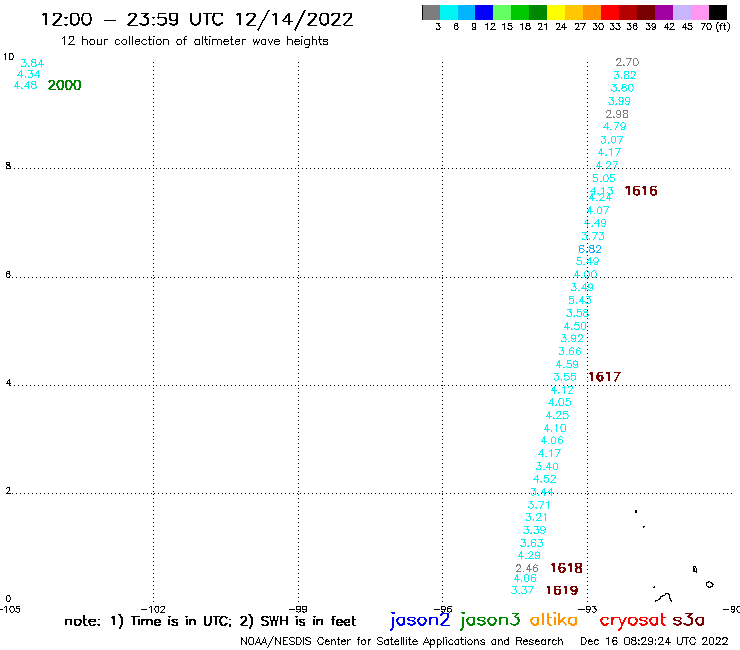Click the 'cryosat' satellite legend name
Viewport: 740px width, 650px height.
633,620
